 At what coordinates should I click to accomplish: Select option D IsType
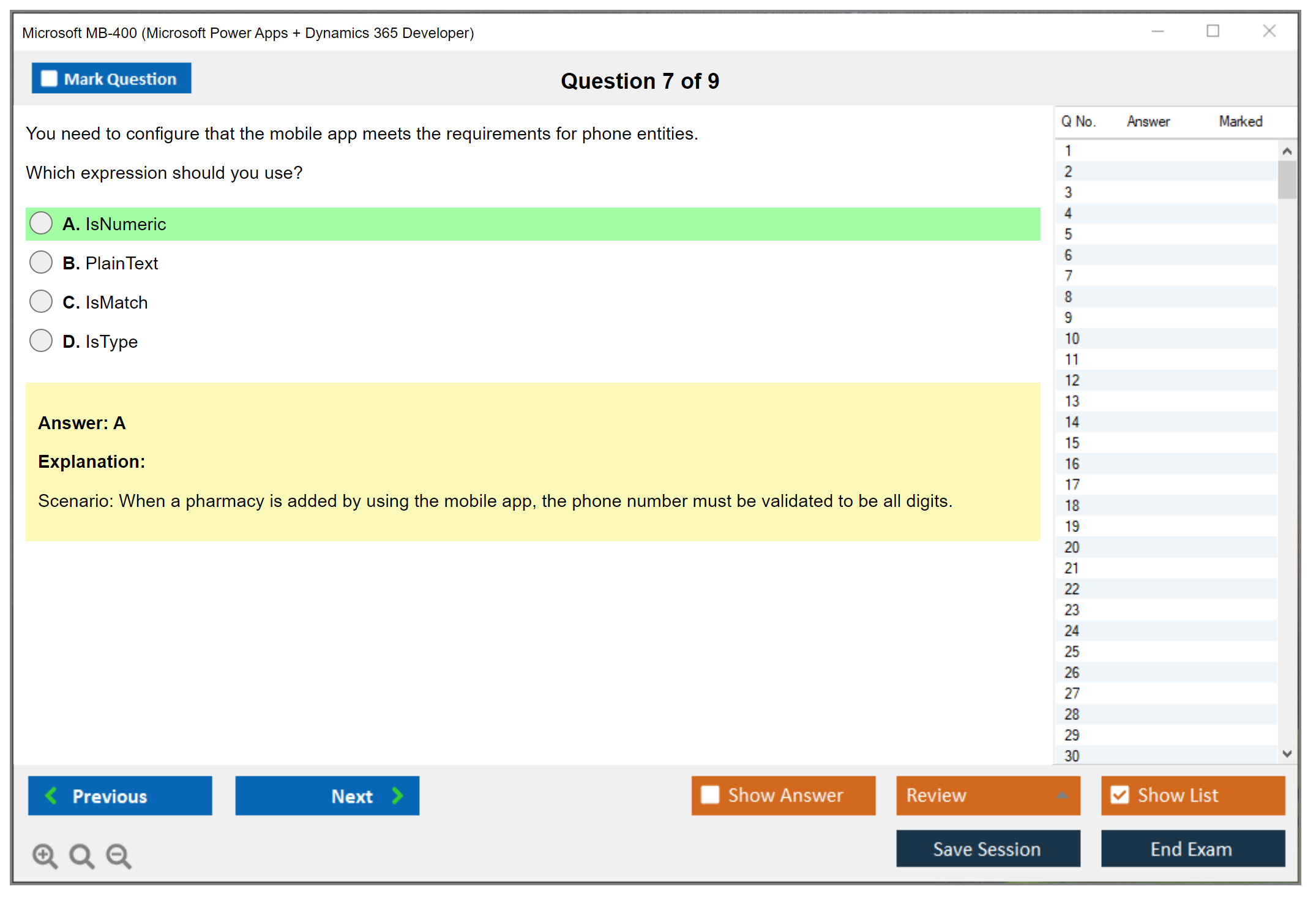[x=41, y=341]
